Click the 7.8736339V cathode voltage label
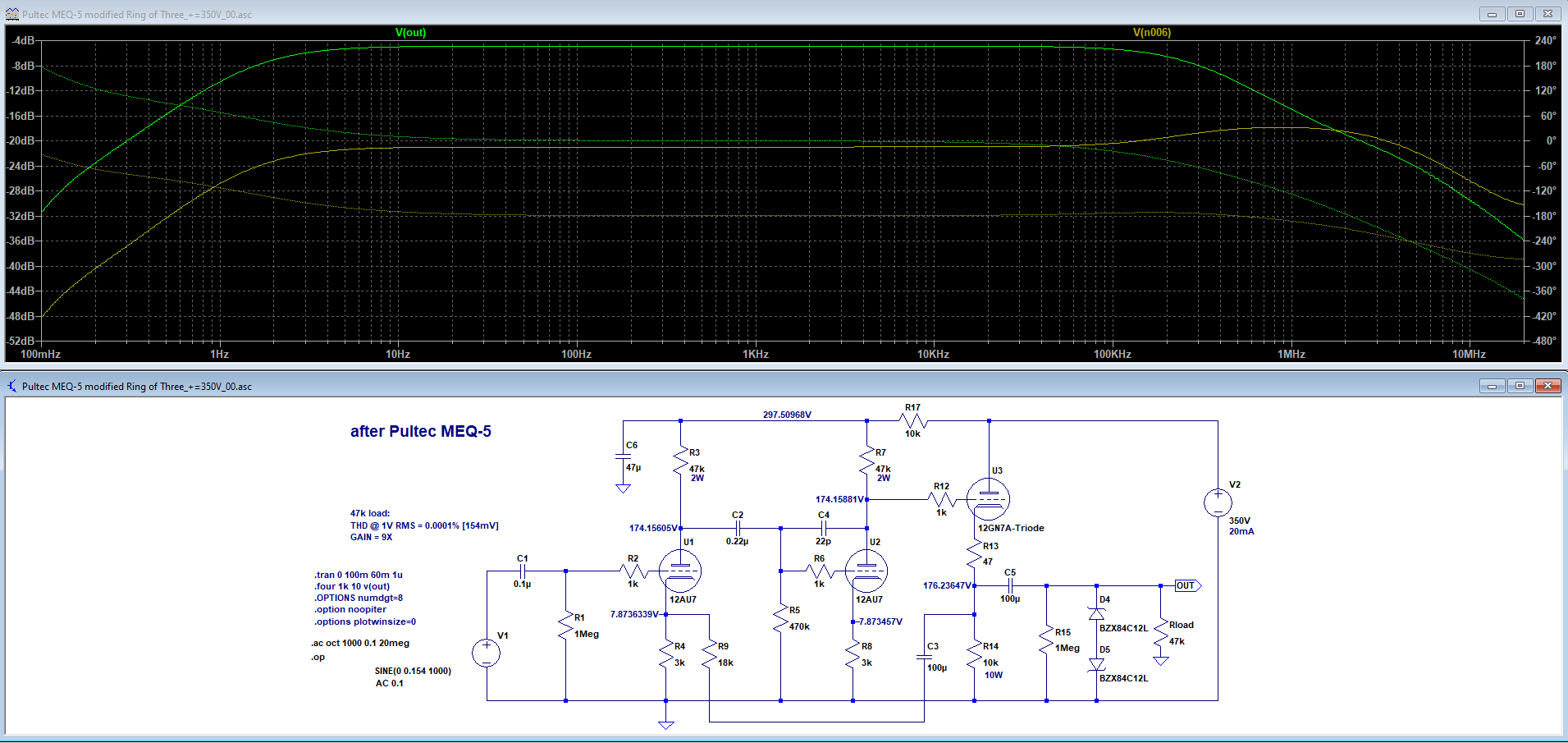The height and width of the screenshot is (743, 1568). click(635, 614)
